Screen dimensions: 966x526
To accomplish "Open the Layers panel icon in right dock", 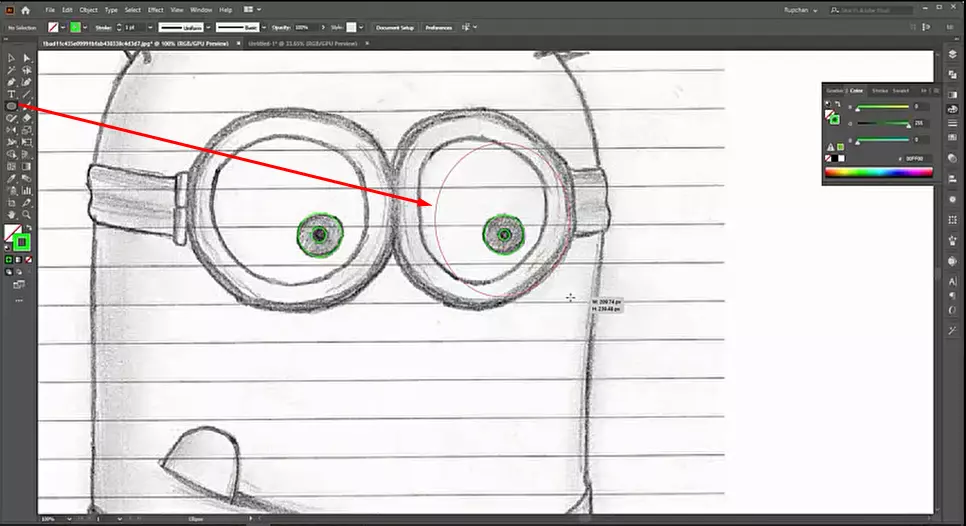I will pos(952,54).
